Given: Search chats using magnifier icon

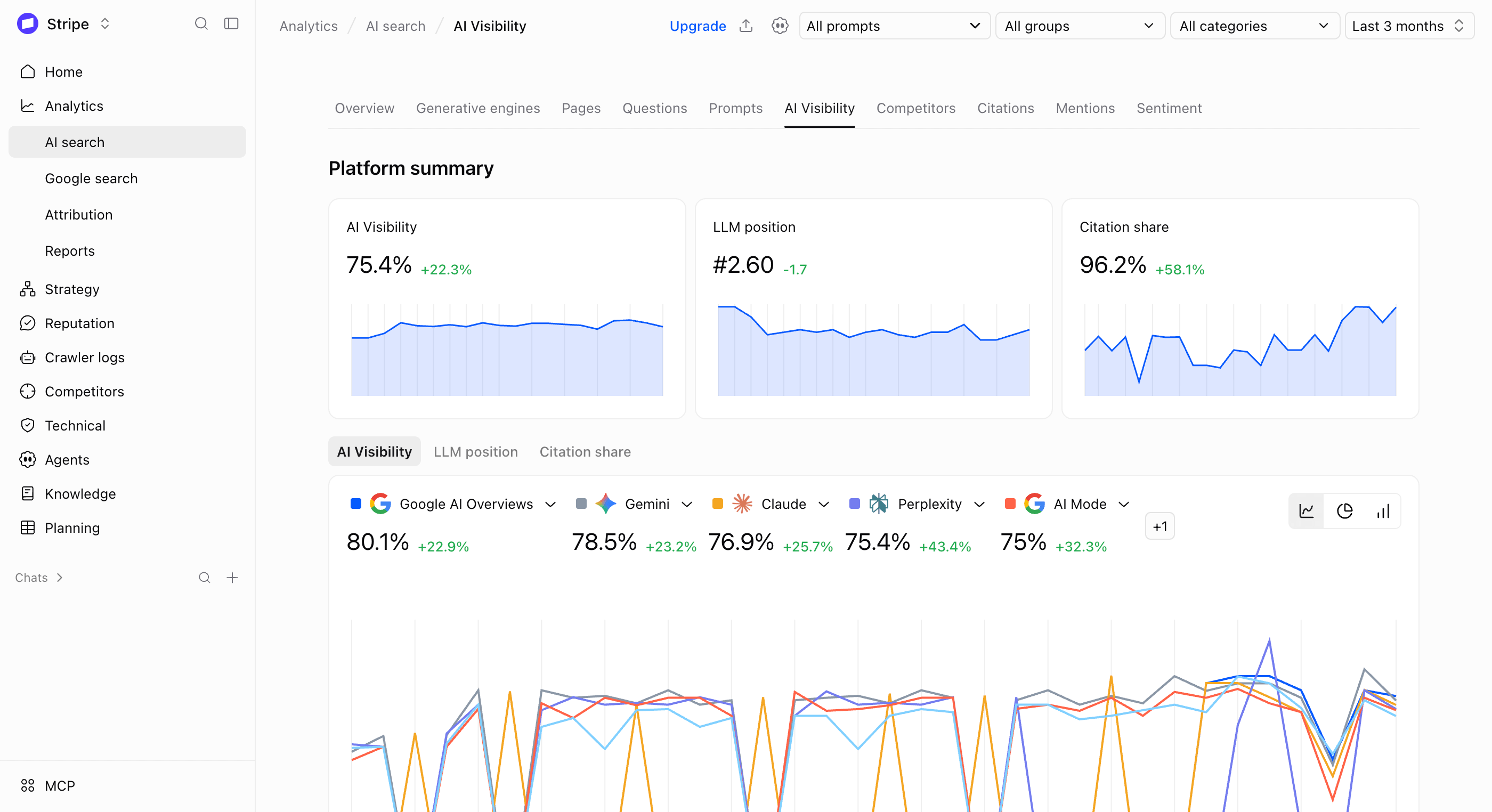Looking at the screenshot, I should coord(205,578).
